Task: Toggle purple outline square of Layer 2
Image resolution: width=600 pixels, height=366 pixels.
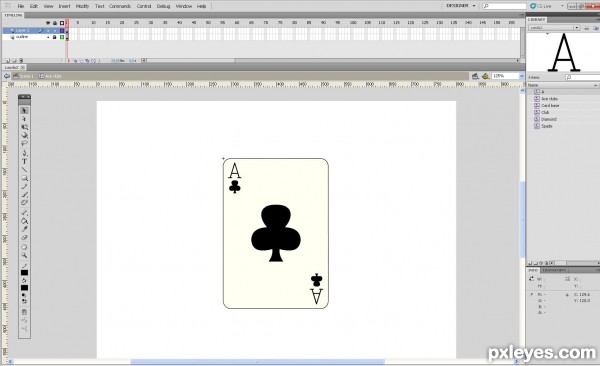Action: coord(62,30)
